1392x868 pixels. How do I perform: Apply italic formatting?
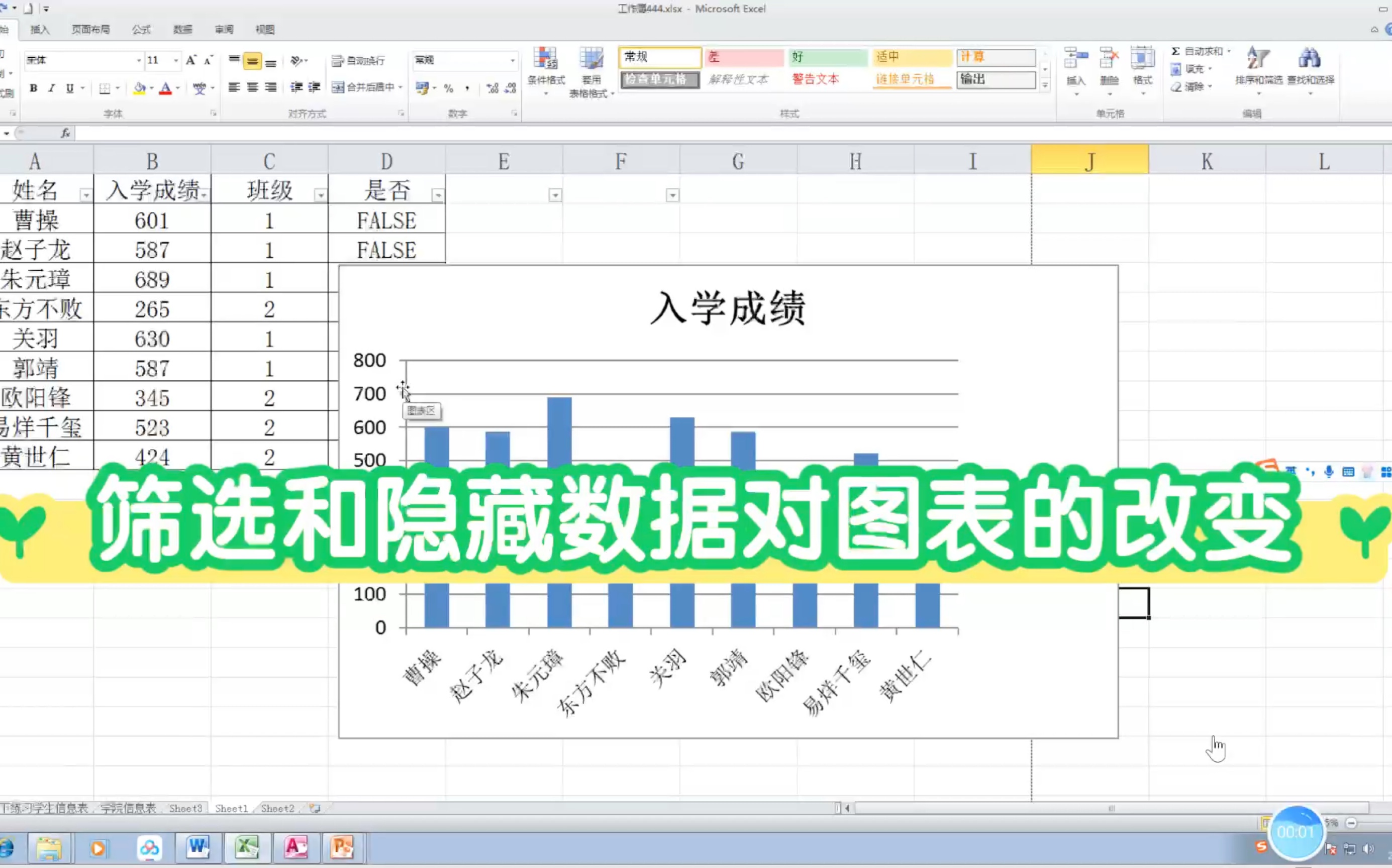51,88
